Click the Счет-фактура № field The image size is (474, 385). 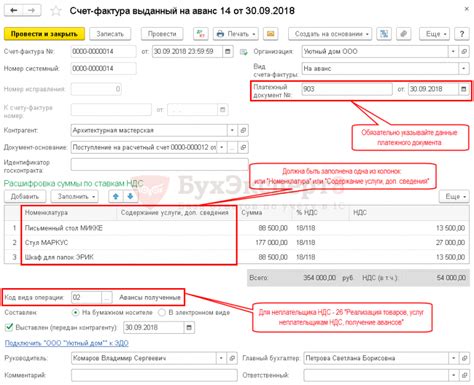pos(103,52)
